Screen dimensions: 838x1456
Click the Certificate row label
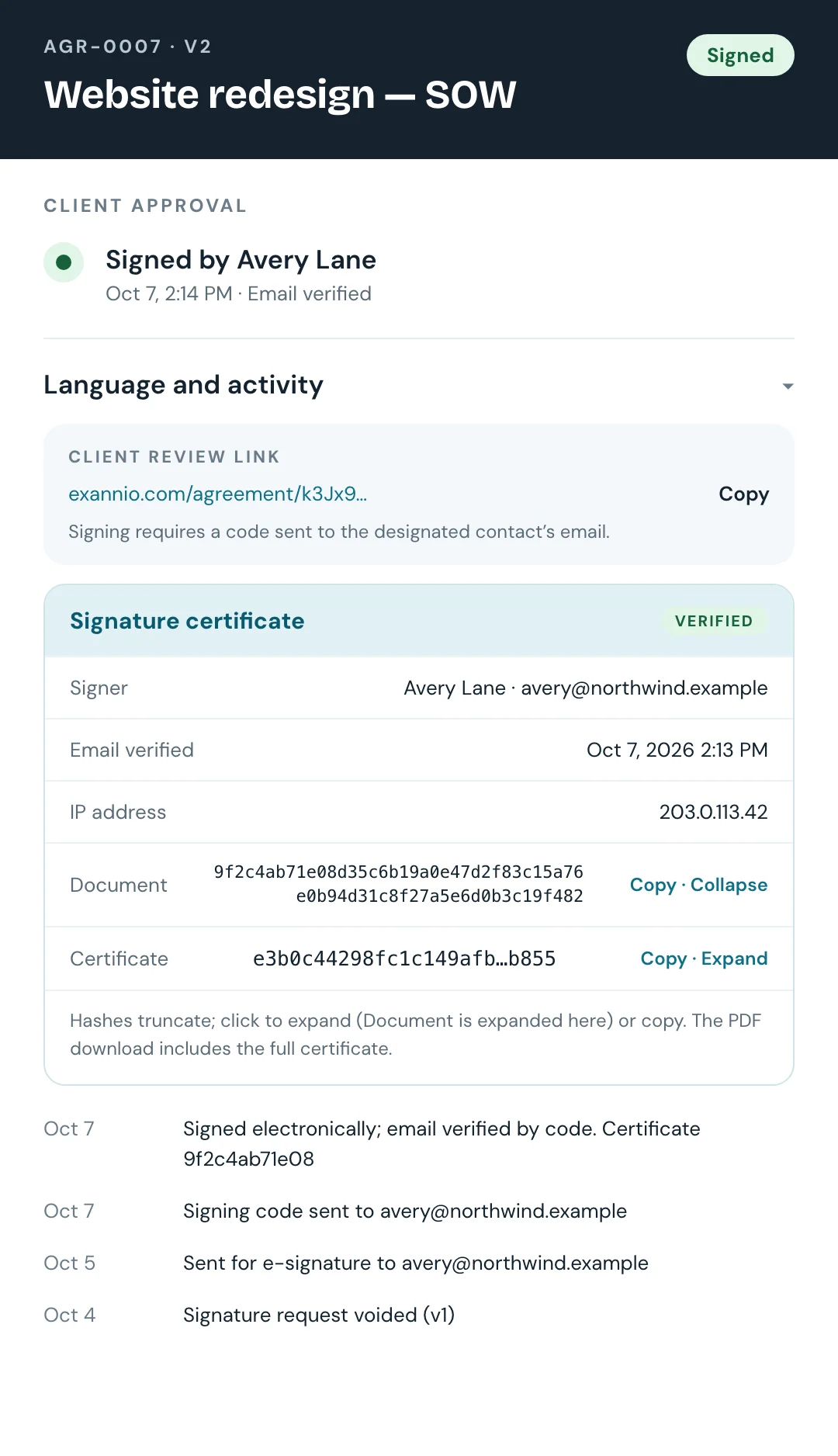[x=119, y=959]
